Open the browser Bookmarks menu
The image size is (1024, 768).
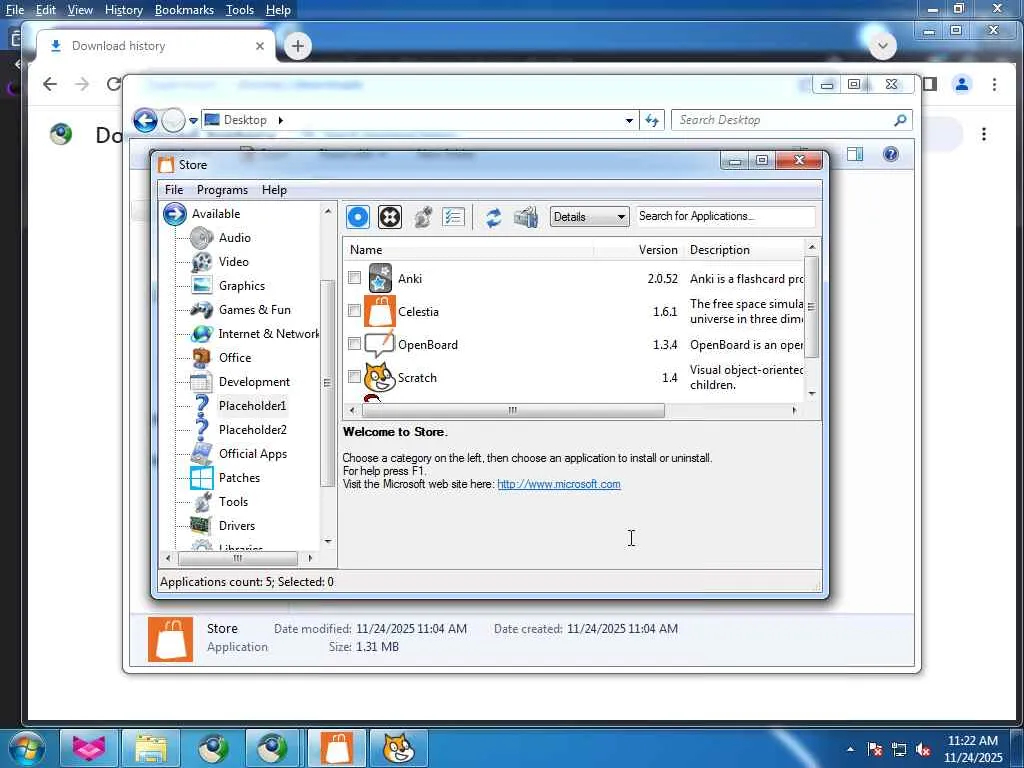184,10
